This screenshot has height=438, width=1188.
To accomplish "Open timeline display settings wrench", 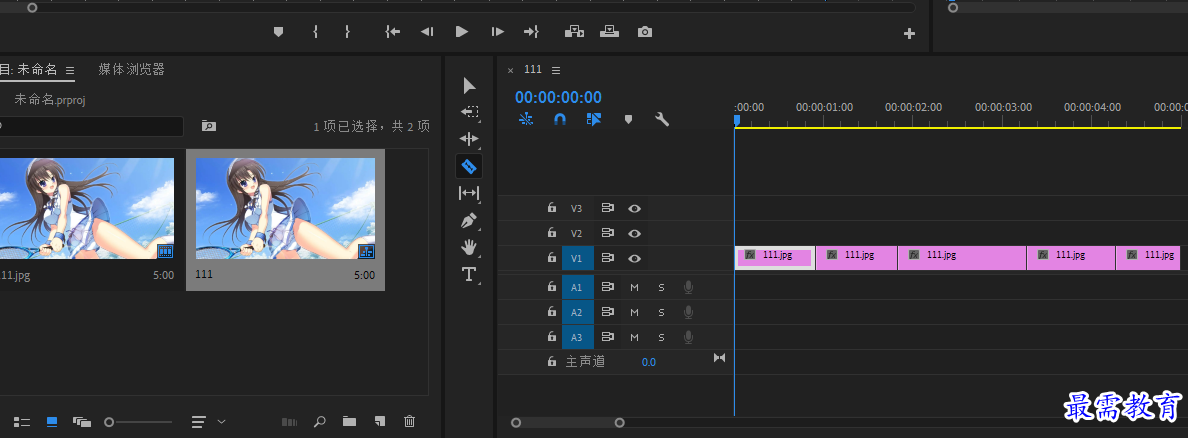I will point(661,119).
